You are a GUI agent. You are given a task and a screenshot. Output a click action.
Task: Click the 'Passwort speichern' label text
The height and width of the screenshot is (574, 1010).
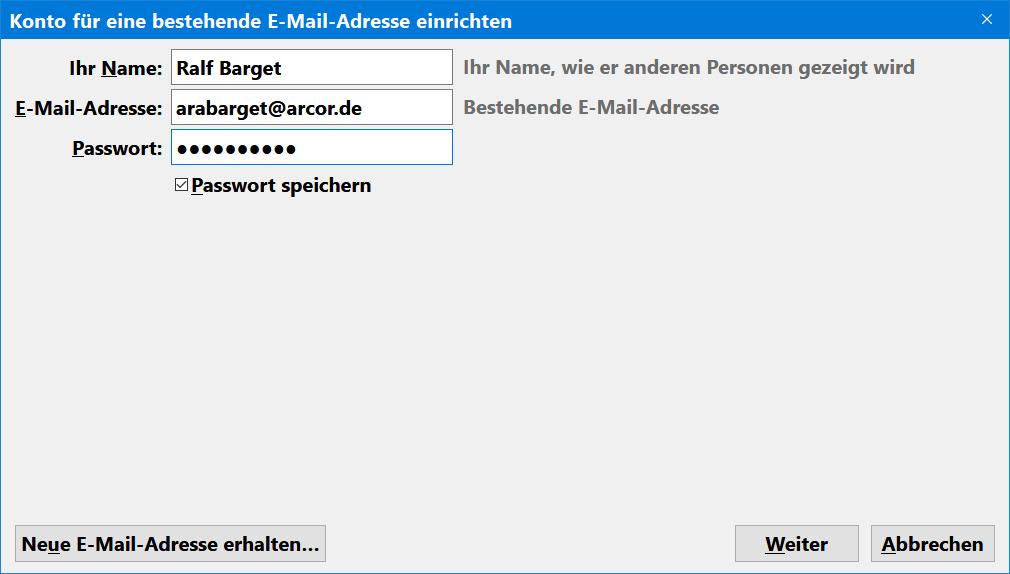[281, 186]
